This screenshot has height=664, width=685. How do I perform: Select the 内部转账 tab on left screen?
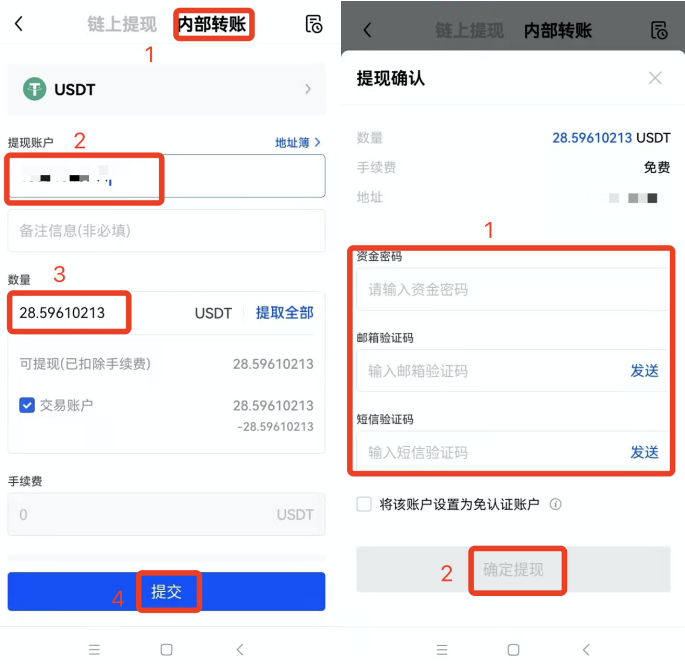tap(213, 25)
